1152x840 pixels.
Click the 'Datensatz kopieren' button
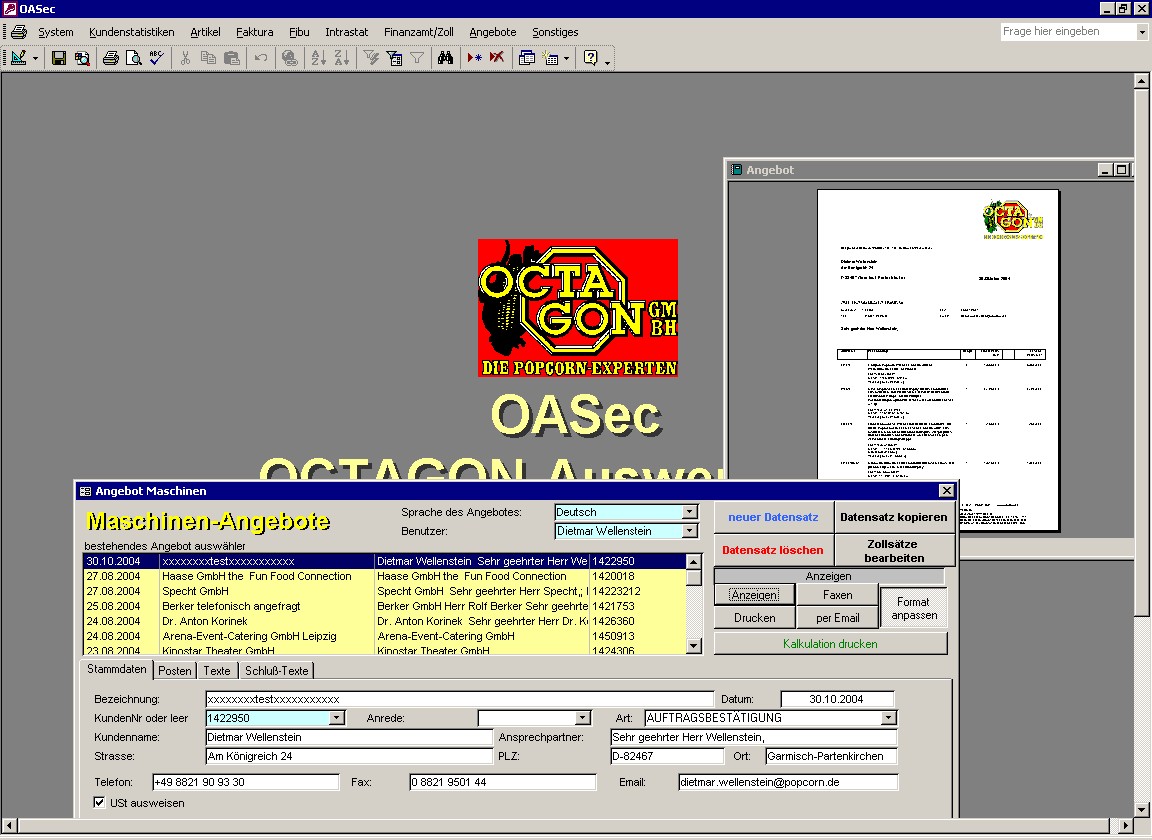(x=893, y=517)
